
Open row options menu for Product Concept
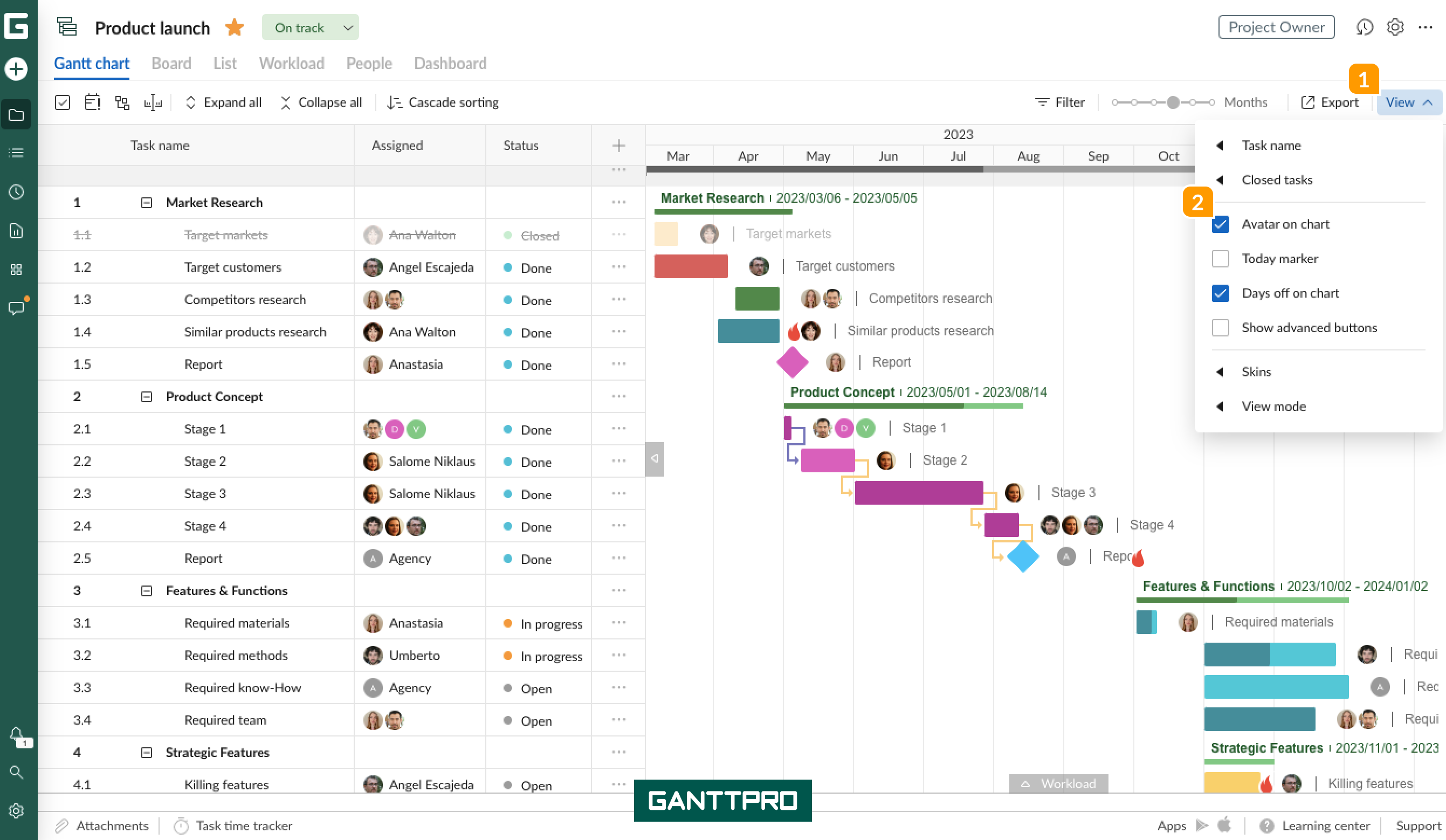tap(618, 396)
